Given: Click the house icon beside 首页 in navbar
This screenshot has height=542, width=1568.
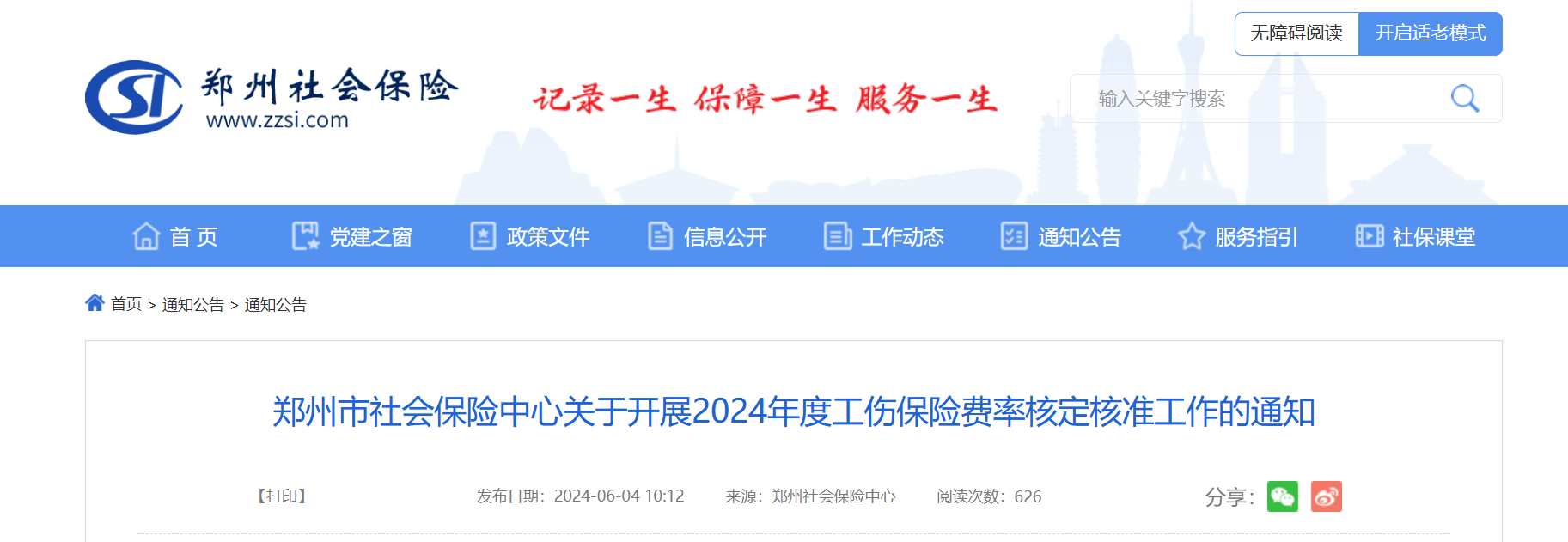Looking at the screenshot, I should point(146,236).
